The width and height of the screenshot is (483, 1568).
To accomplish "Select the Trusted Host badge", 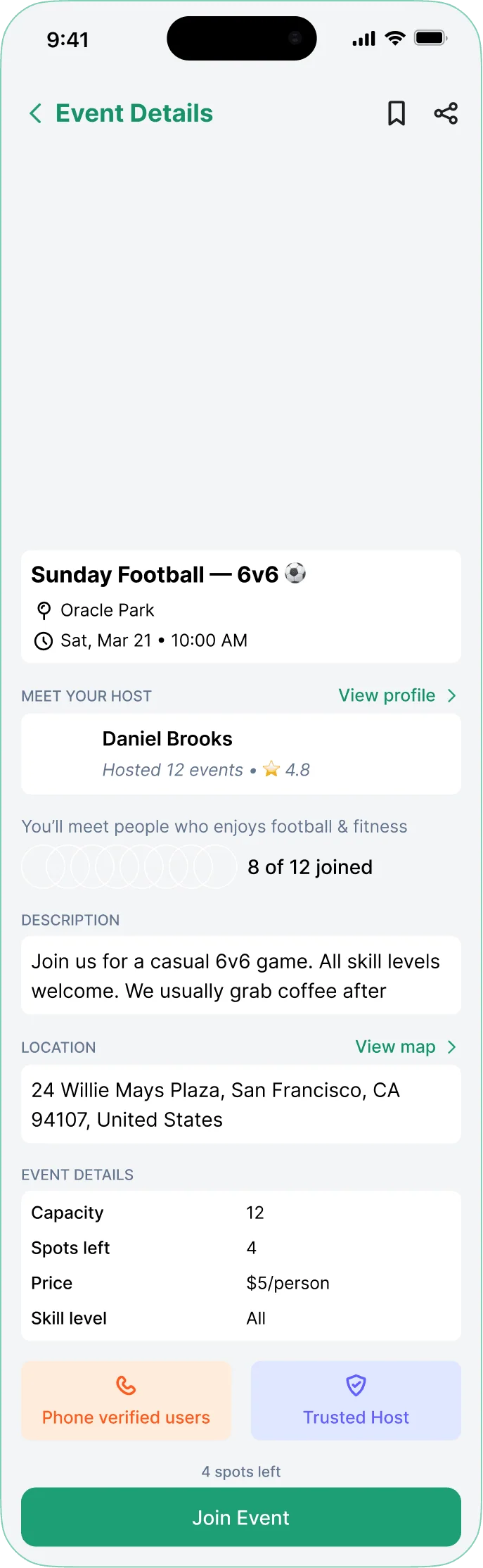I will [356, 1401].
